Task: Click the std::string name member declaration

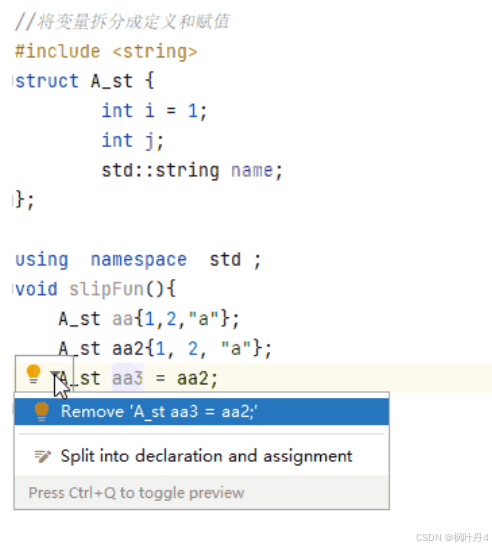Action: (192, 171)
